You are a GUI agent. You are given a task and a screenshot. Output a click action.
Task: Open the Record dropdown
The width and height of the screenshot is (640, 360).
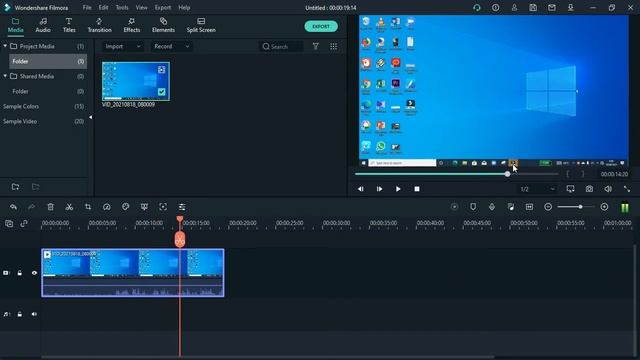point(171,47)
